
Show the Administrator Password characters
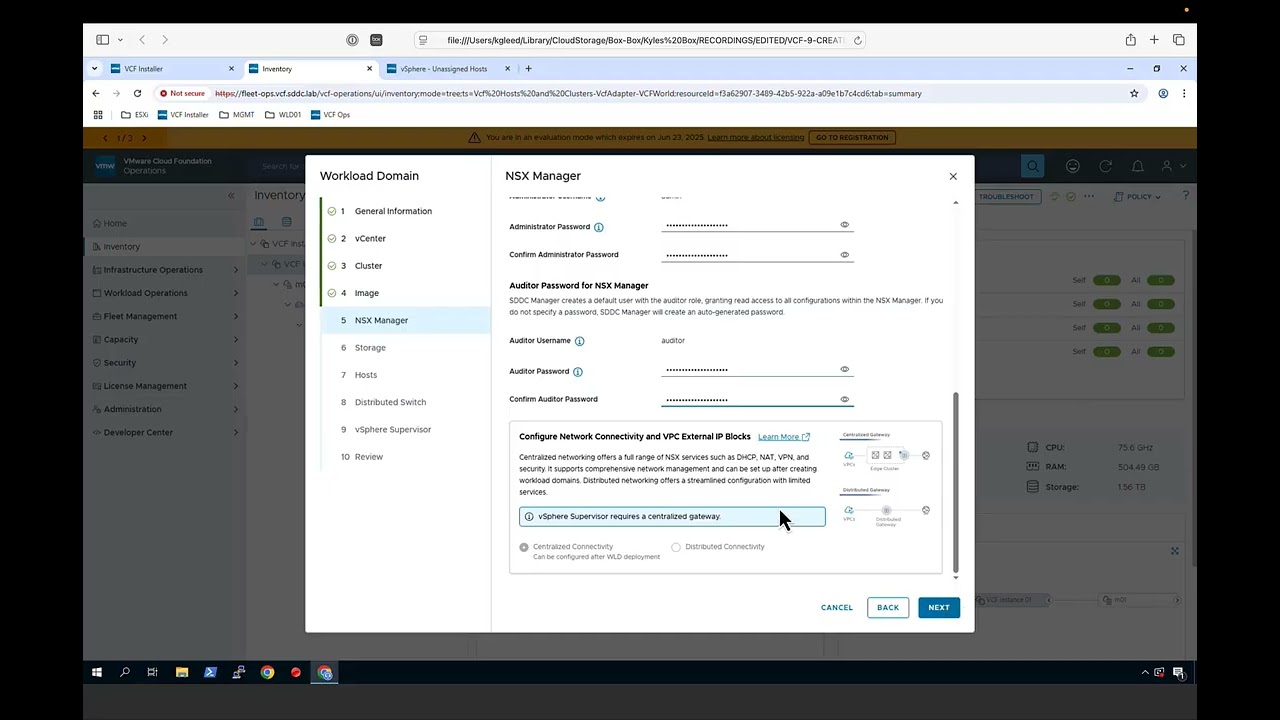pyautogui.click(x=844, y=225)
